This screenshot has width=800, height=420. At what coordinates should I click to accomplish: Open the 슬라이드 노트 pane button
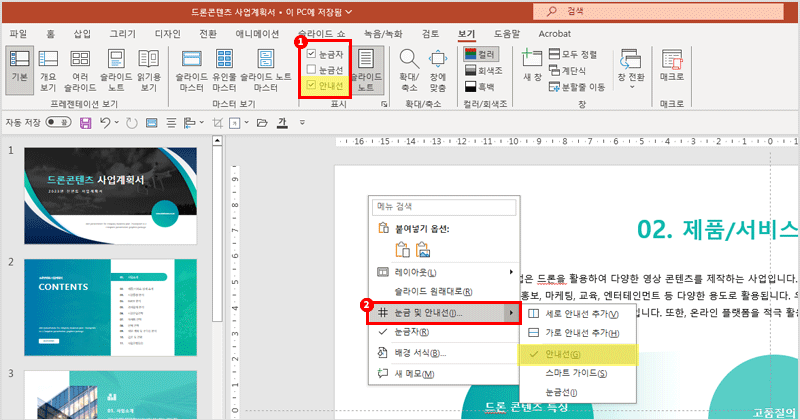click(x=367, y=68)
